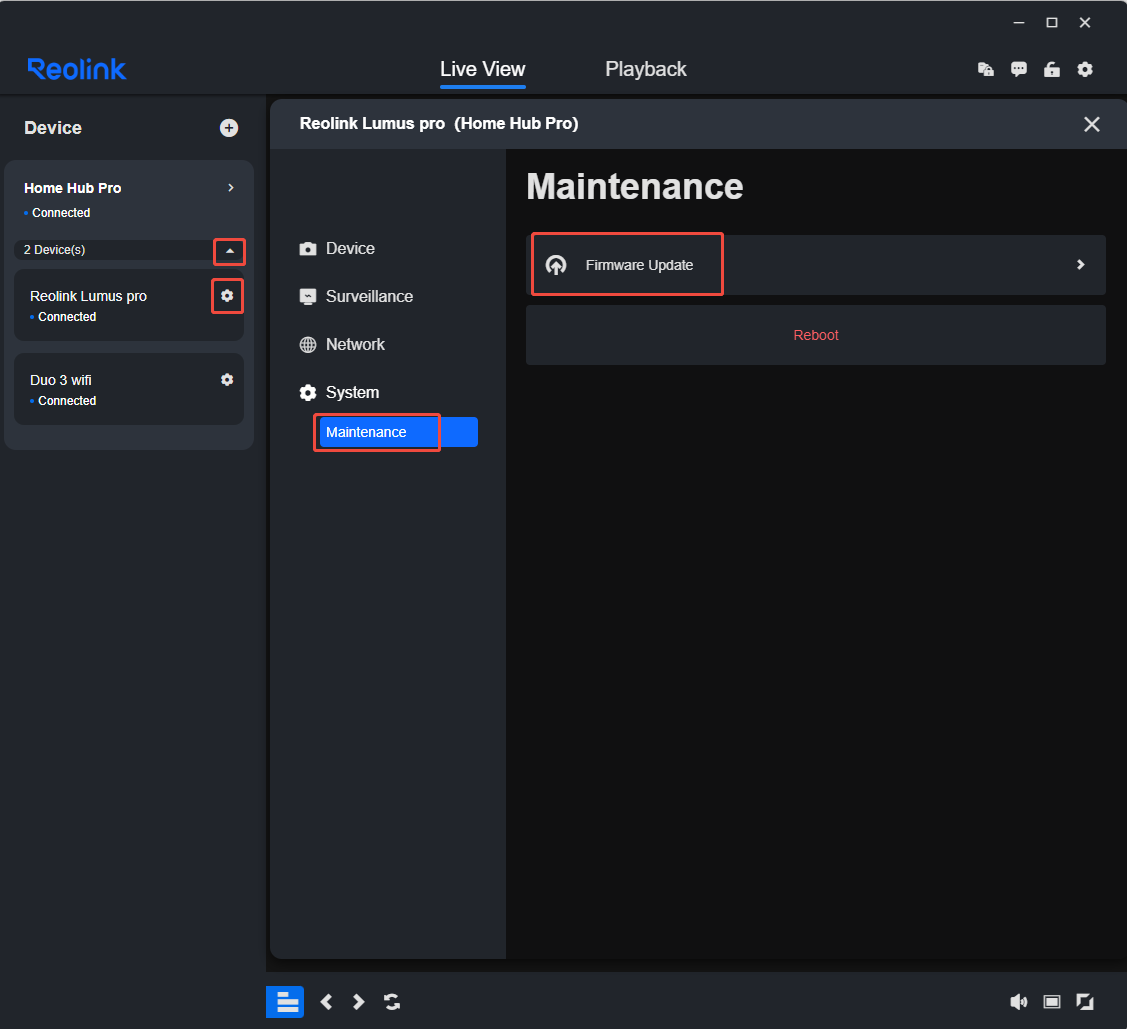Image resolution: width=1127 pixels, height=1029 pixels.
Task: Maximize the Reolink window
Action: coord(1052,23)
